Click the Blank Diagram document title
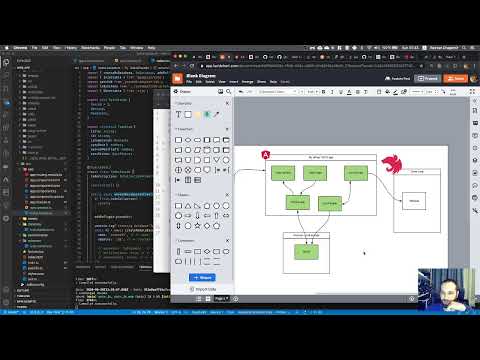The height and width of the screenshot is (360, 480). click(201, 76)
